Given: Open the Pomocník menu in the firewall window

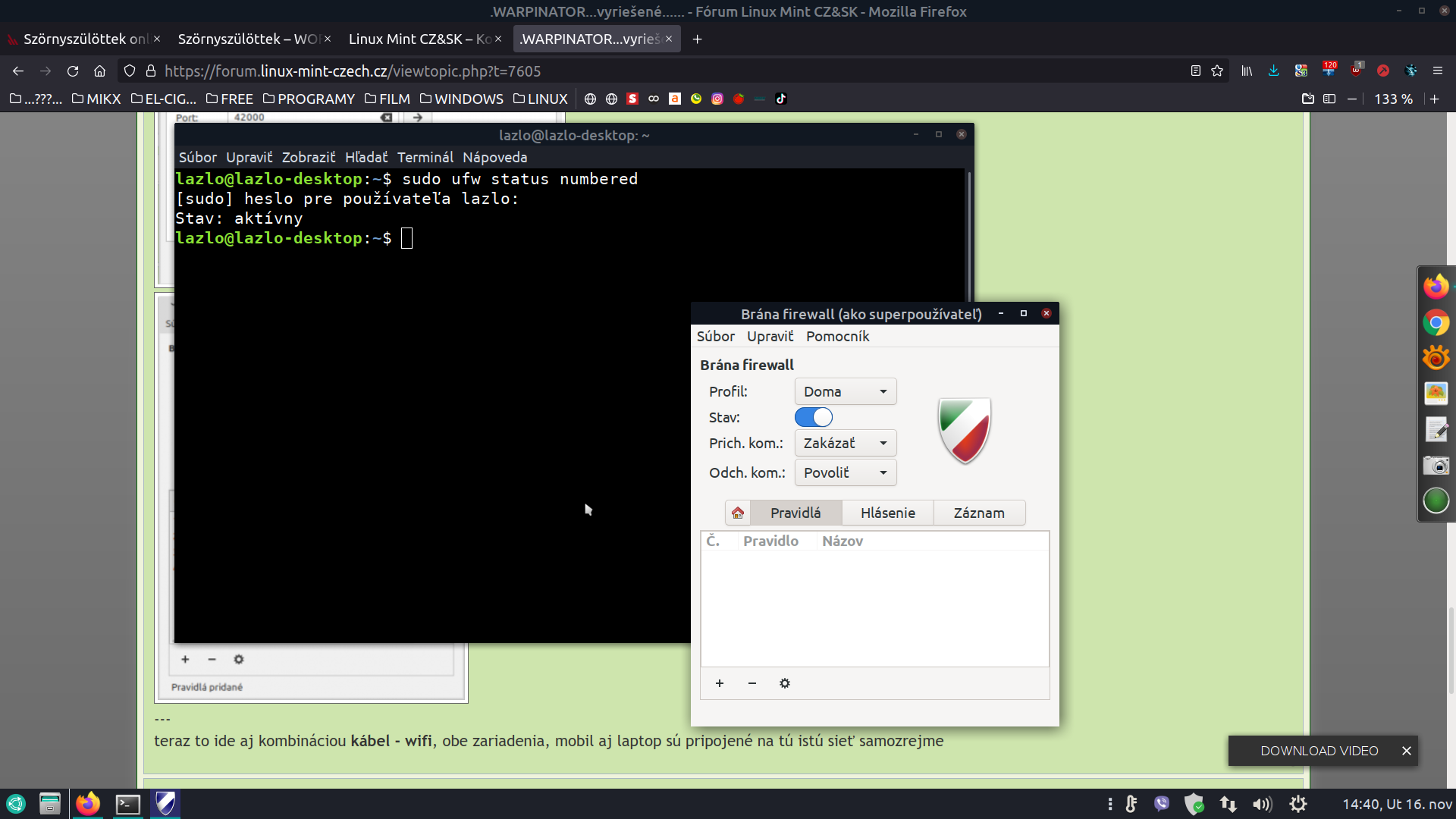Looking at the screenshot, I should point(837,336).
